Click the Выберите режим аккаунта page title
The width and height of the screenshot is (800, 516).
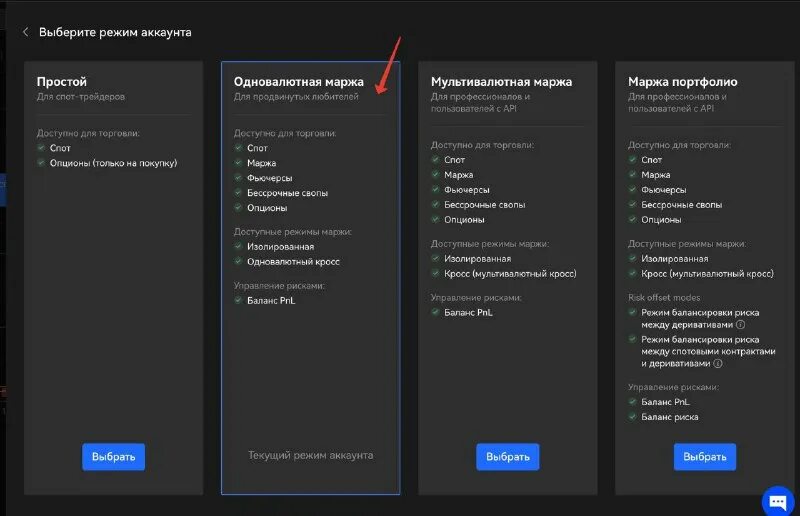[x=115, y=32]
